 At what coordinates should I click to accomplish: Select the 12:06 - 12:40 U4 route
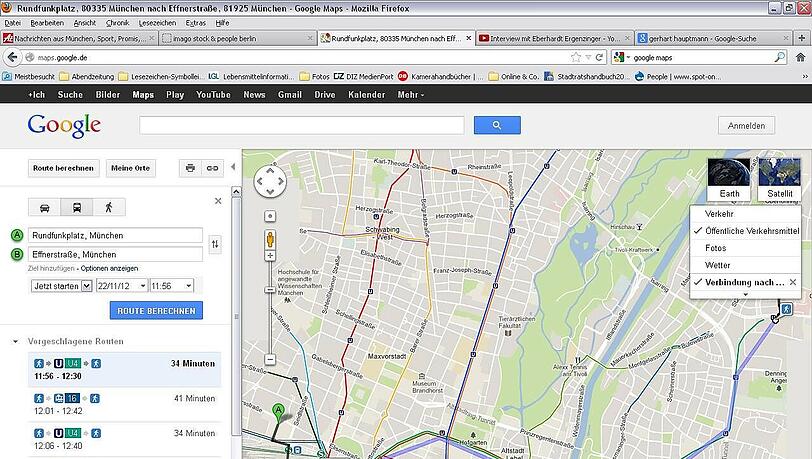point(124,439)
